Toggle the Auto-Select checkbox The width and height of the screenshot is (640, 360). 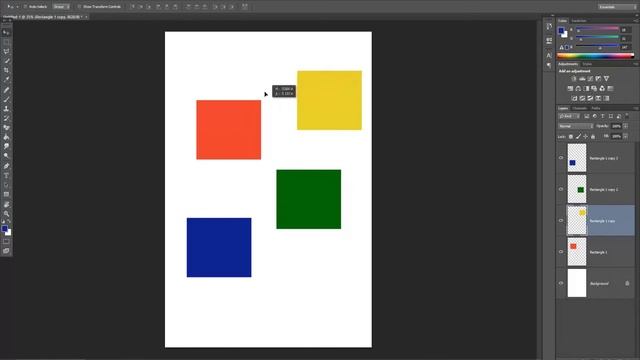pyautogui.click(x=25, y=7)
